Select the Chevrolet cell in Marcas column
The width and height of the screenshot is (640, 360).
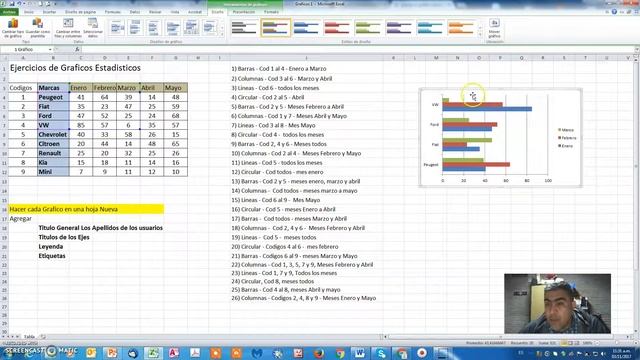pos(53,134)
